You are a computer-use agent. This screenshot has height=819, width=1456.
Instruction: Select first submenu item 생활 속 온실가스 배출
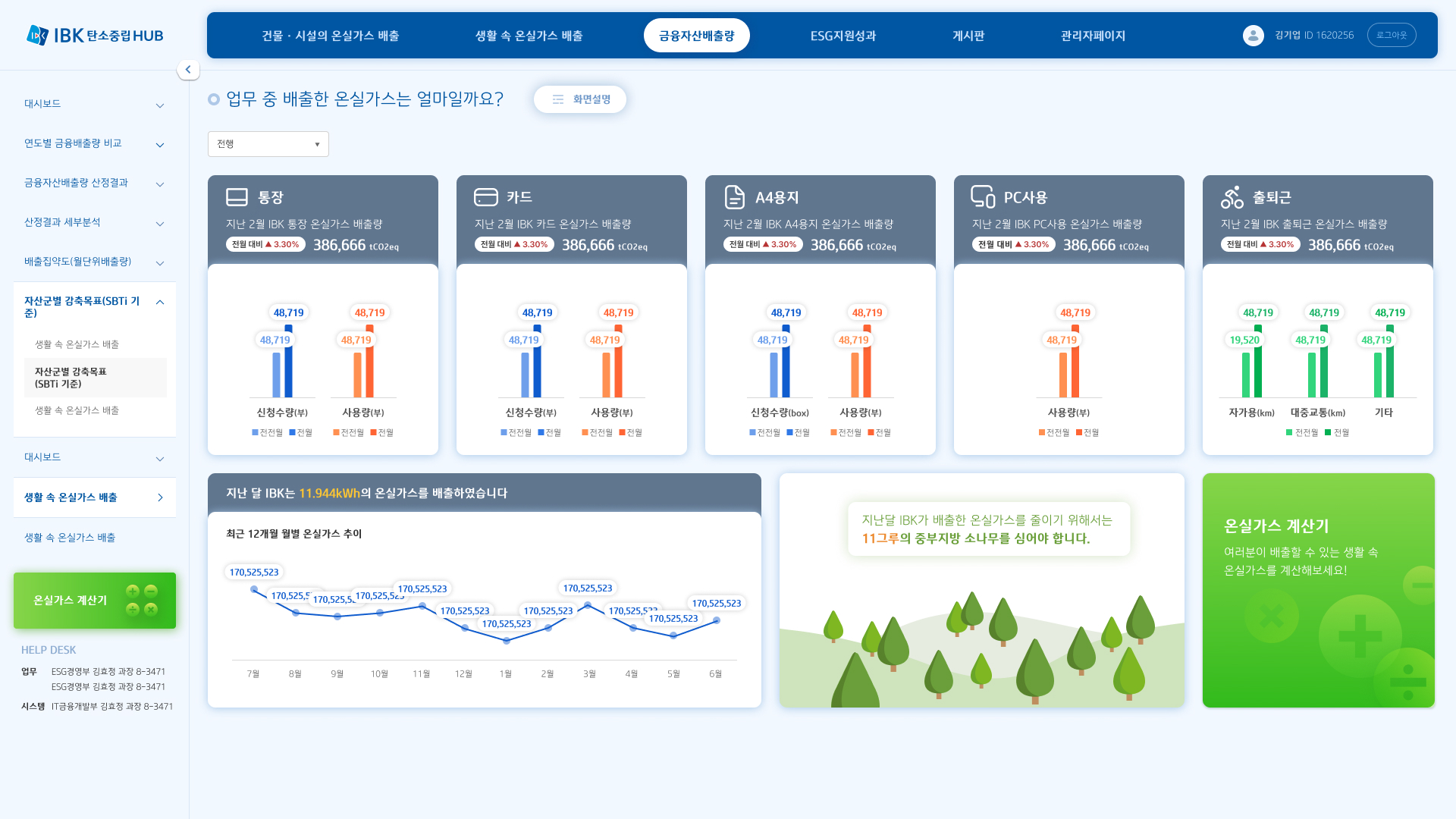coord(77,344)
